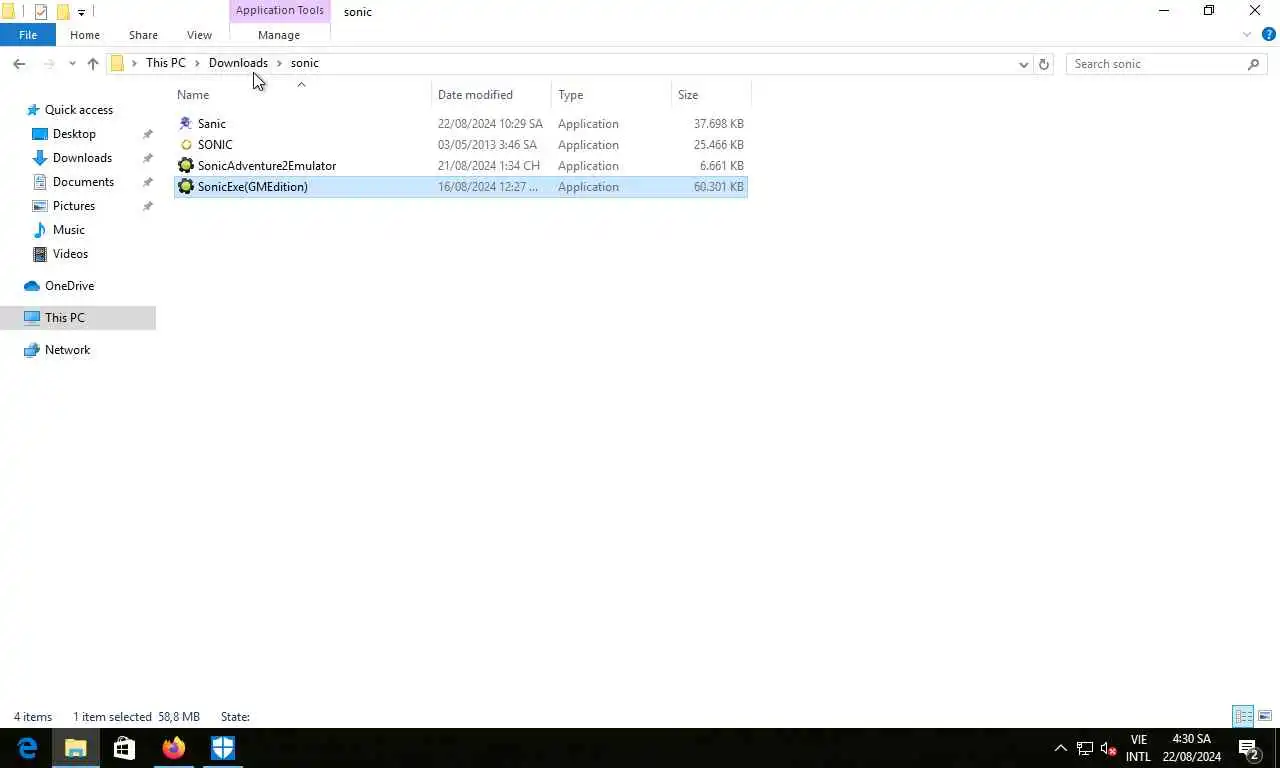Switch to Details view layout
The height and width of the screenshot is (768, 1280).
tap(1243, 716)
